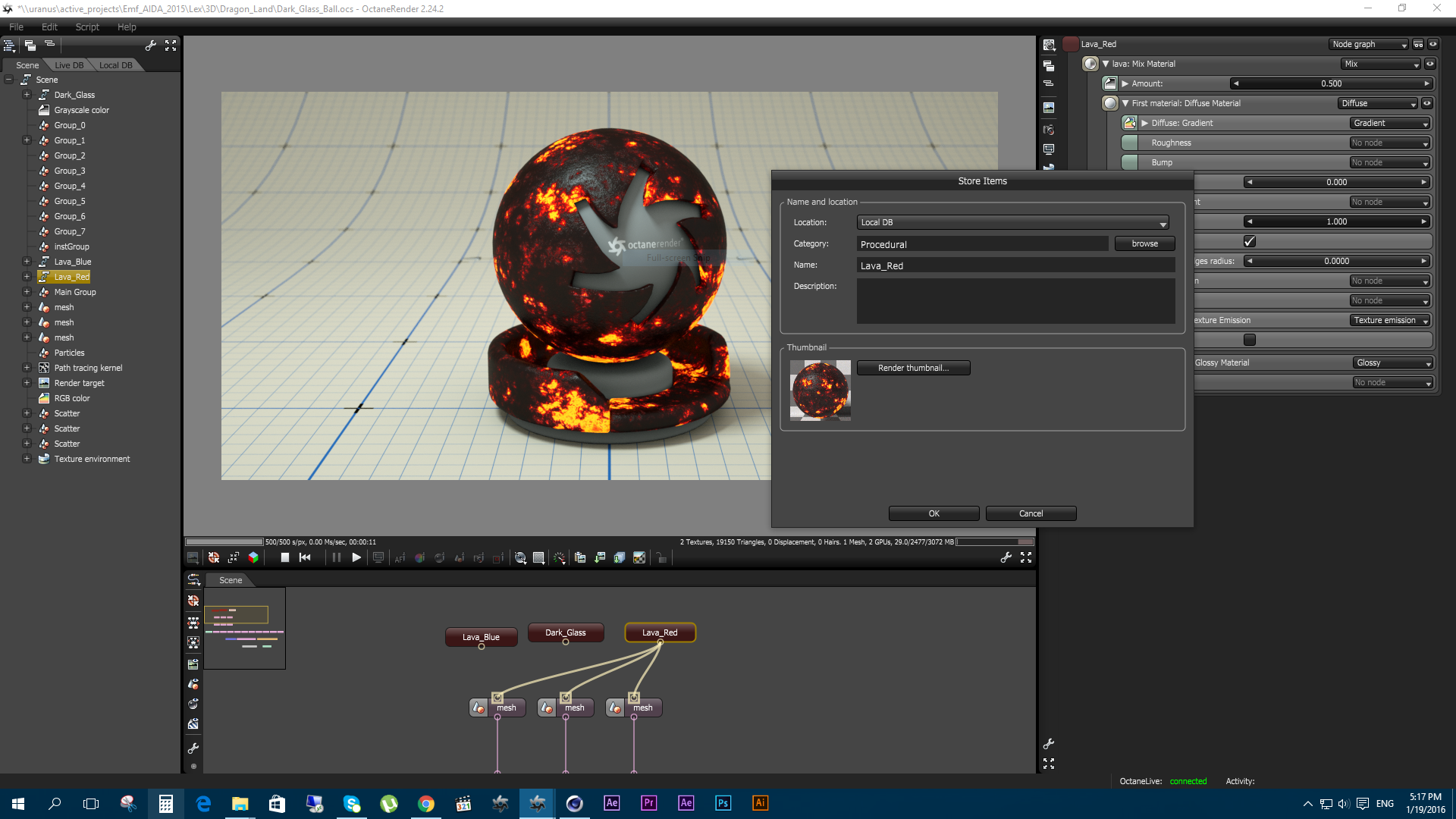Image resolution: width=1456 pixels, height=819 pixels.
Task: Click the stop render button
Action: 285,557
